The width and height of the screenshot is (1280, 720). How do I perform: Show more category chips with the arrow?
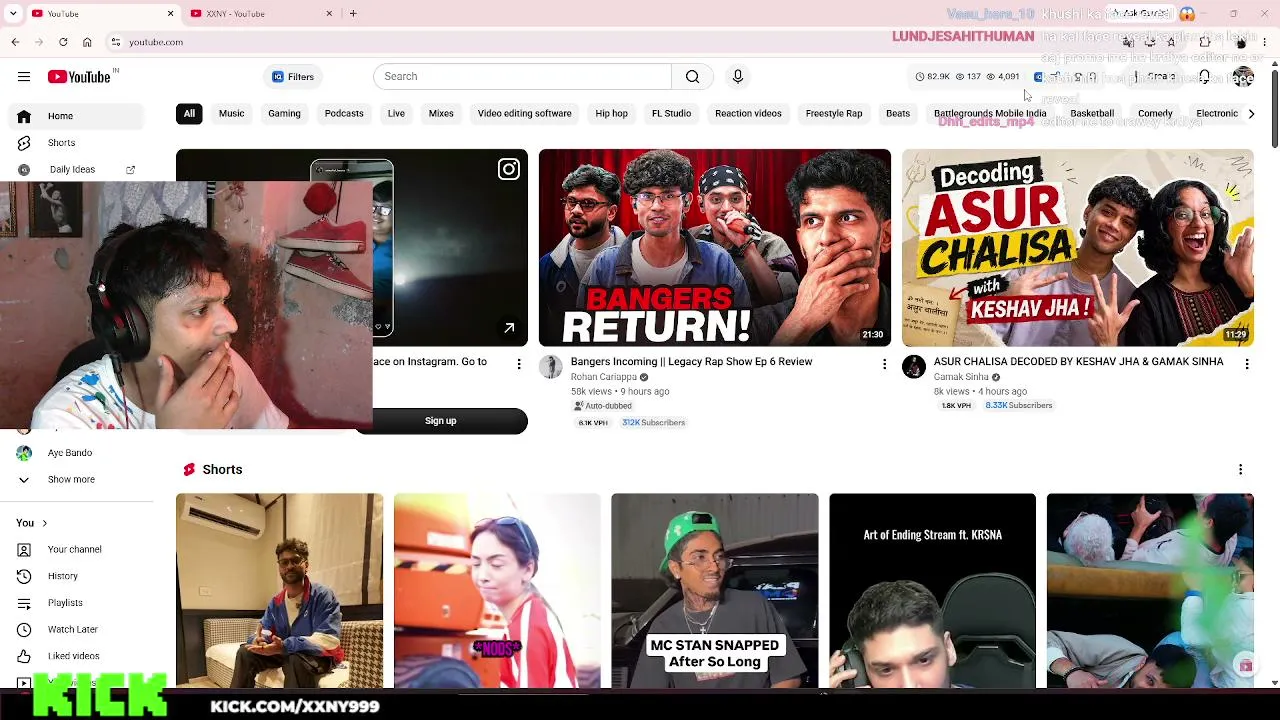tap(1251, 114)
